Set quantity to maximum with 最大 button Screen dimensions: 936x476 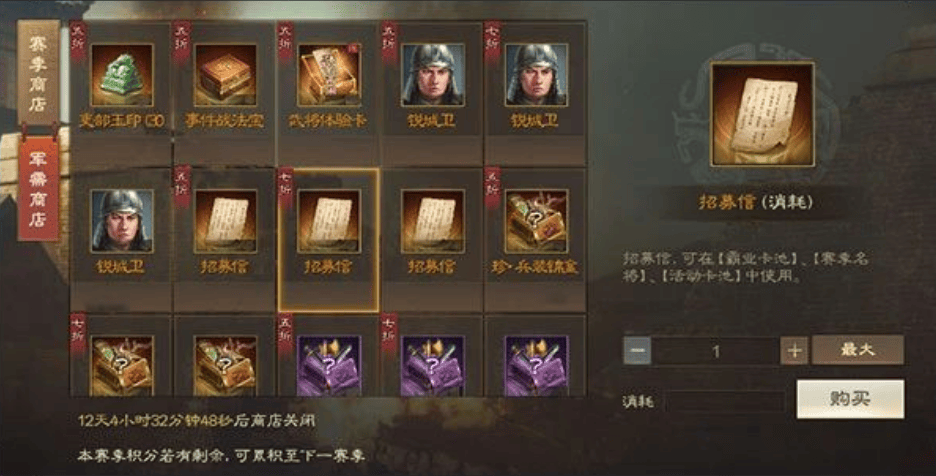coord(858,350)
